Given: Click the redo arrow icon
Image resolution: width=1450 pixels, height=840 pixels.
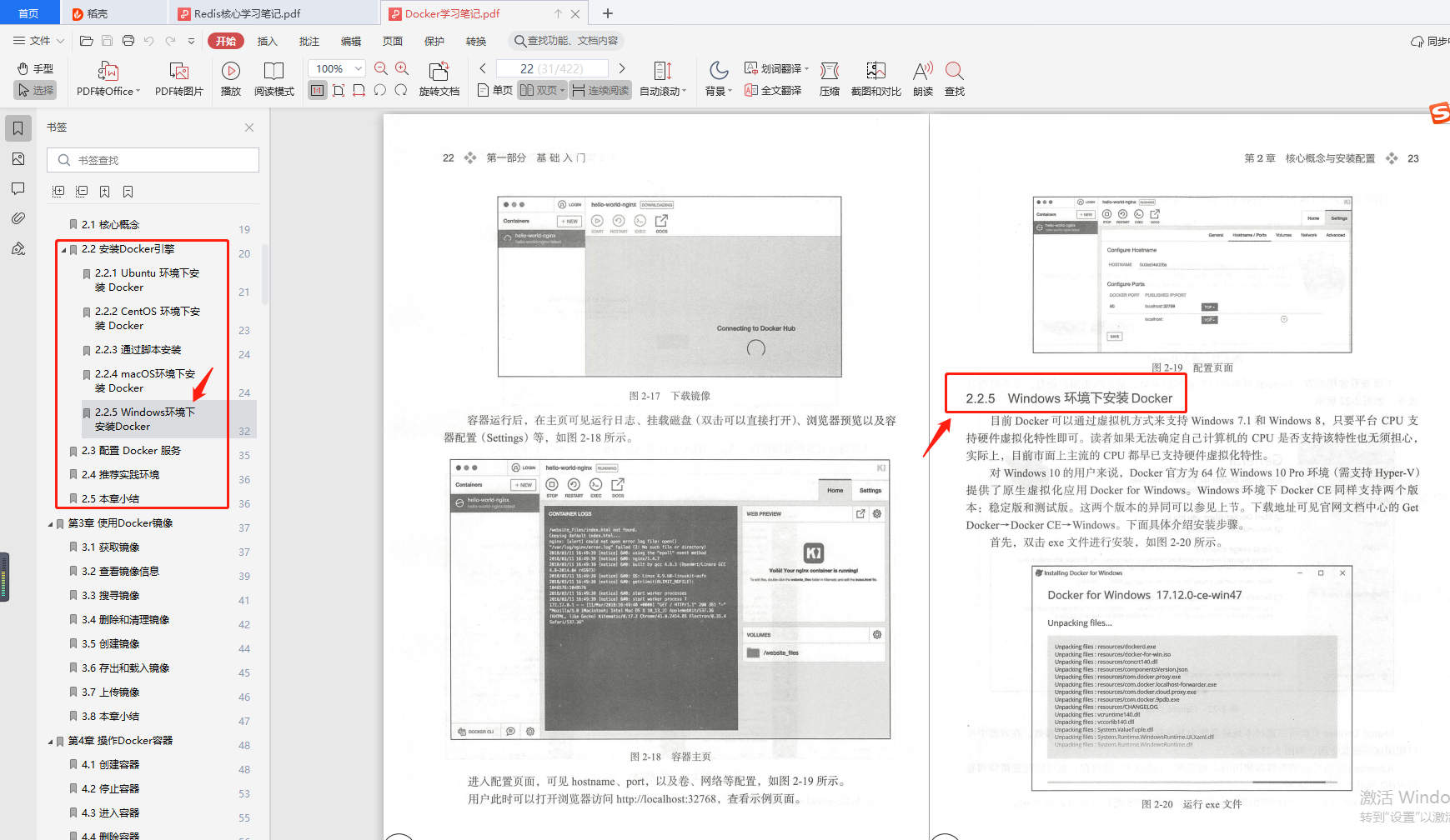Looking at the screenshot, I should (170, 41).
